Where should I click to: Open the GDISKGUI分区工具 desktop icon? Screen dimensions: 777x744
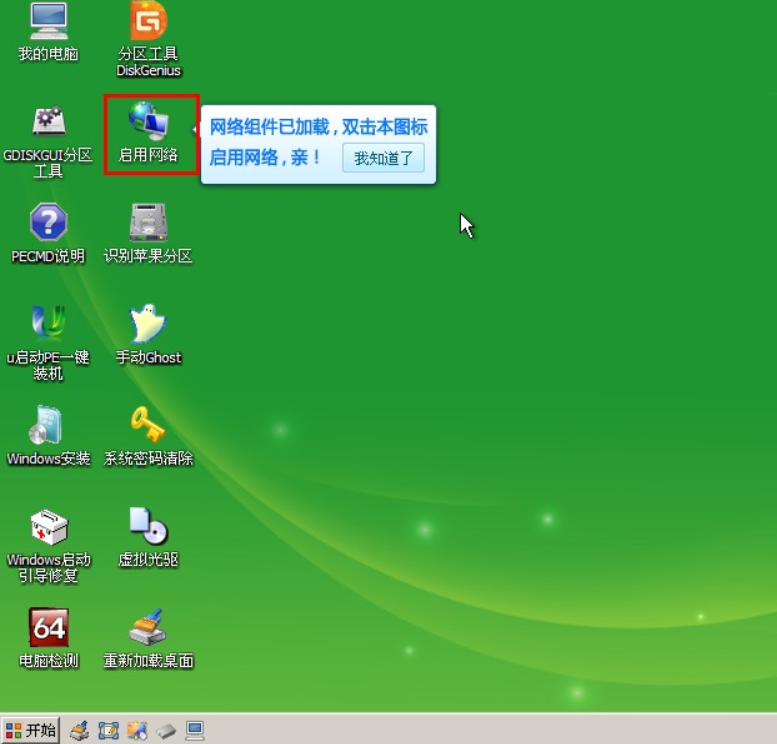pyautogui.click(x=48, y=123)
